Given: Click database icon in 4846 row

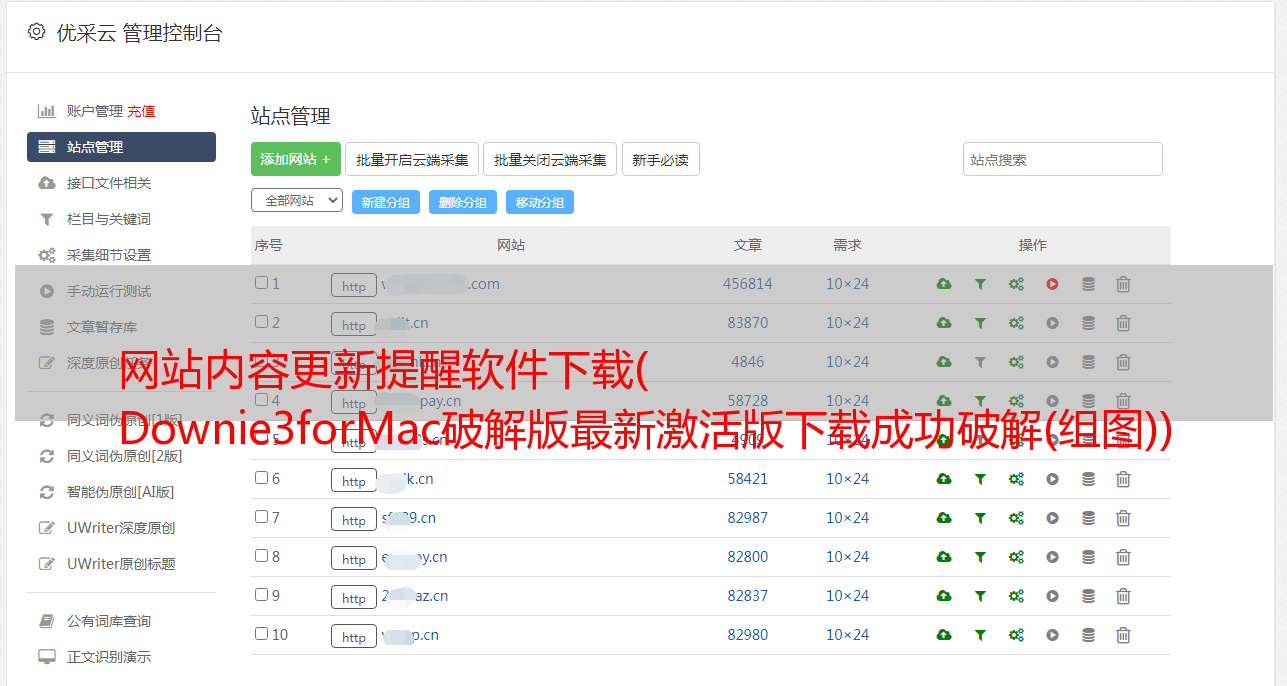Looking at the screenshot, I should [1088, 362].
